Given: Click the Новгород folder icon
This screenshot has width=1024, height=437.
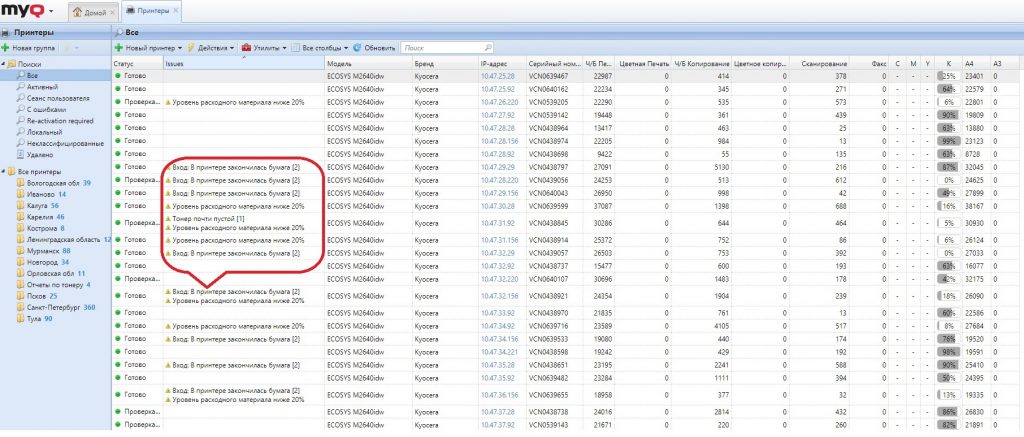Looking at the screenshot, I should 21,262.
